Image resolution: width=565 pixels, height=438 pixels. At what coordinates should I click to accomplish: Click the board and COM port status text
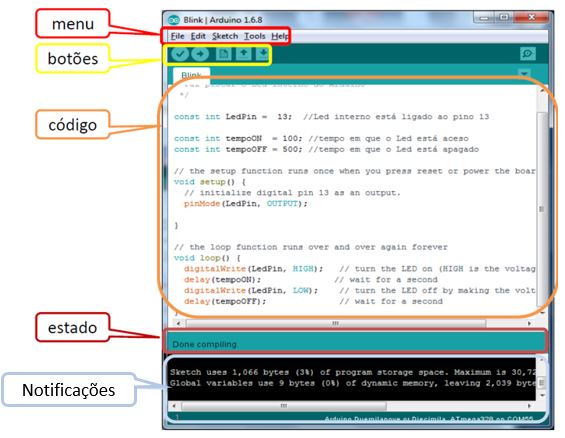click(429, 419)
